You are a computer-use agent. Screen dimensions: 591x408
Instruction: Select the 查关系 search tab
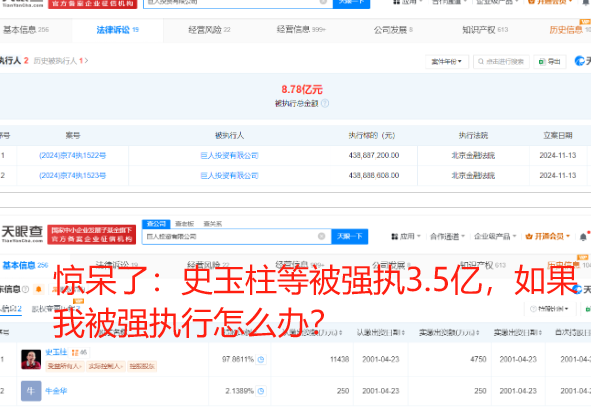coord(213,224)
